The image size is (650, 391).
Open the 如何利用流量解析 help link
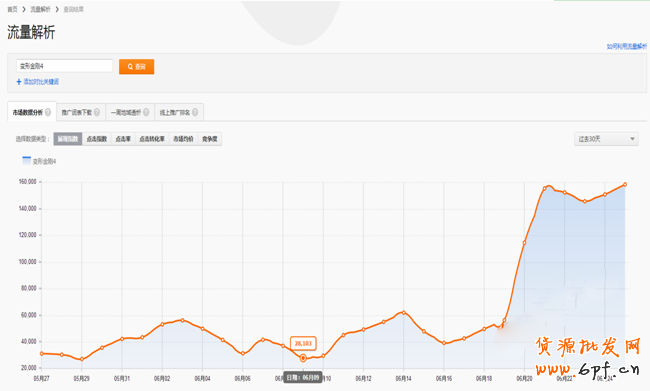[627, 46]
